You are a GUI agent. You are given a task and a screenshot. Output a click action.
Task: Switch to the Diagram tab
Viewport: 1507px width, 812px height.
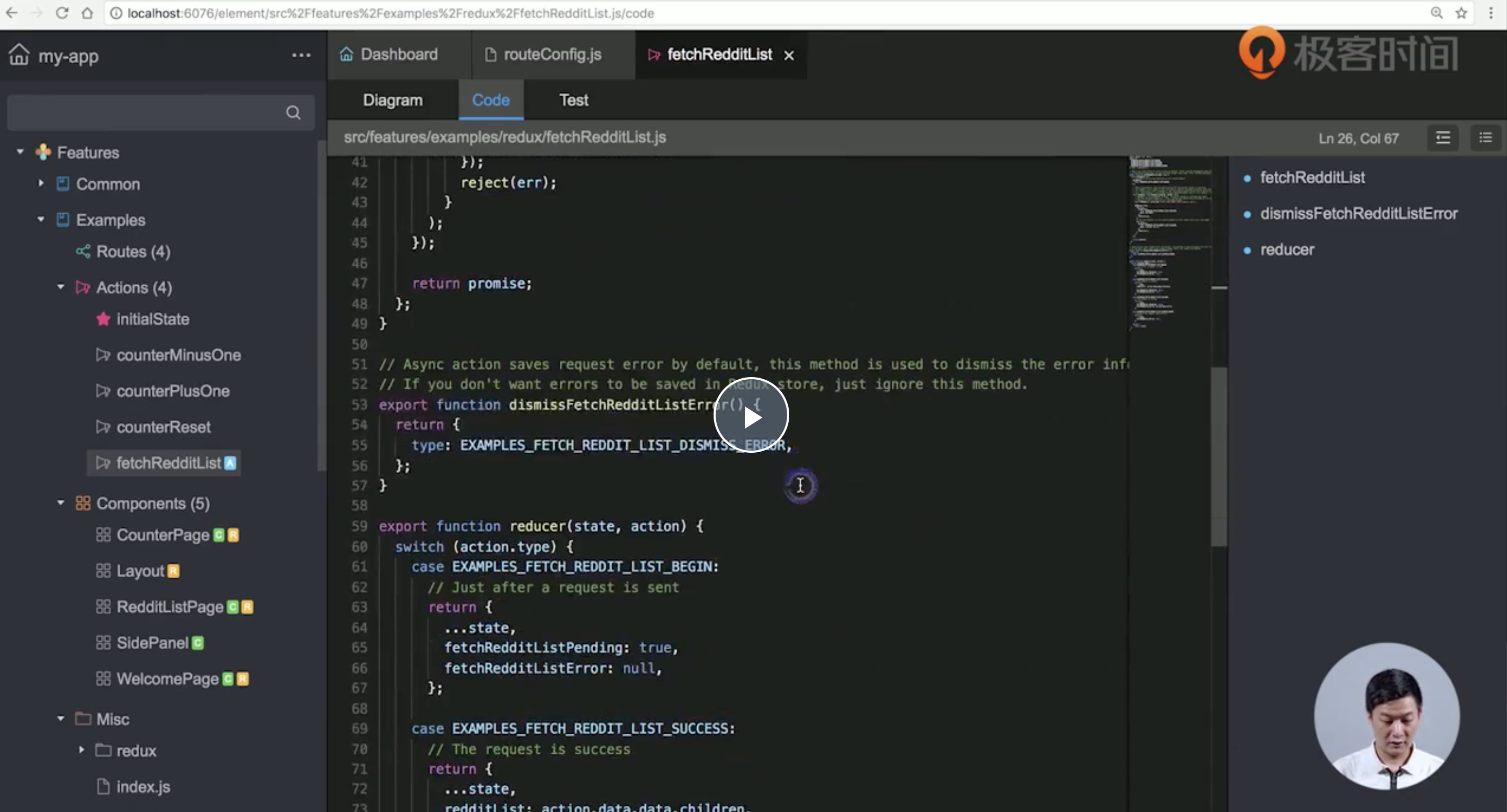point(393,100)
